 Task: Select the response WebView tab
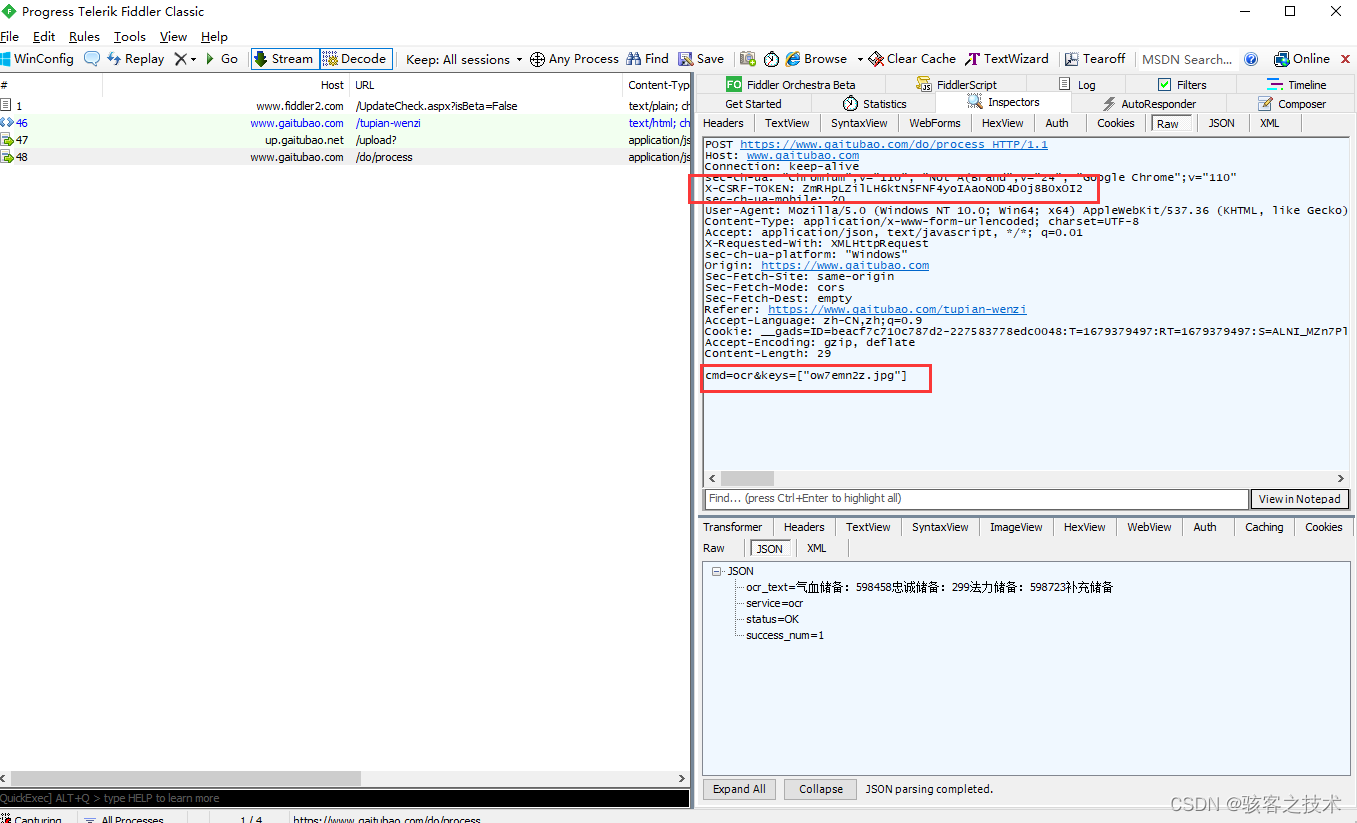(x=1149, y=527)
